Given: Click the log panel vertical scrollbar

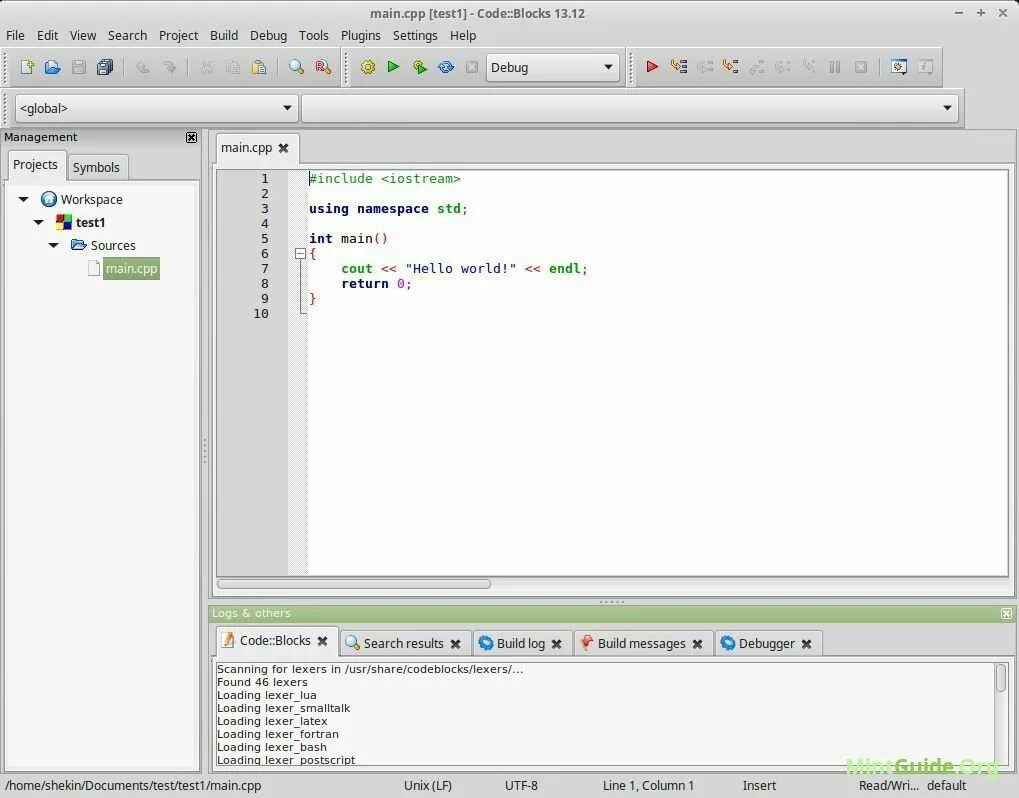Looking at the screenshot, I should pos(1001,678).
